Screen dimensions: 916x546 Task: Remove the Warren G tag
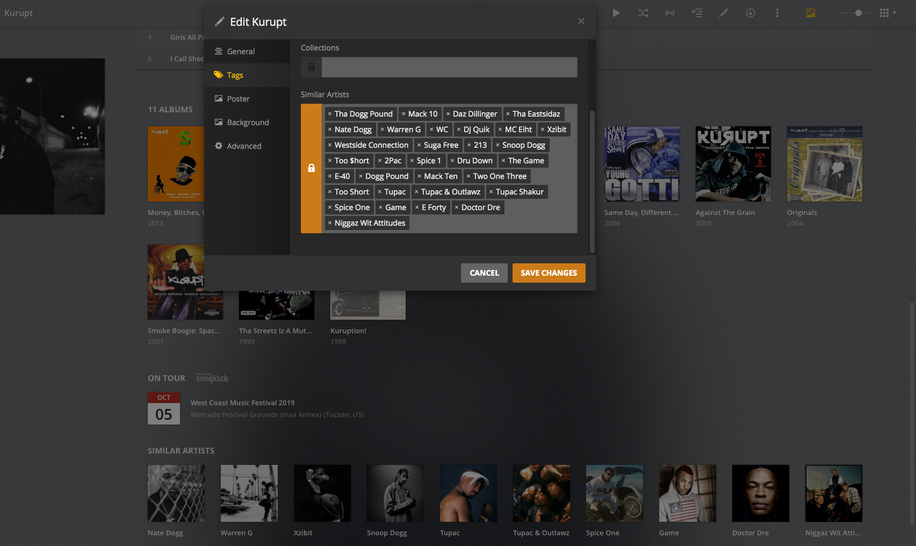click(382, 130)
